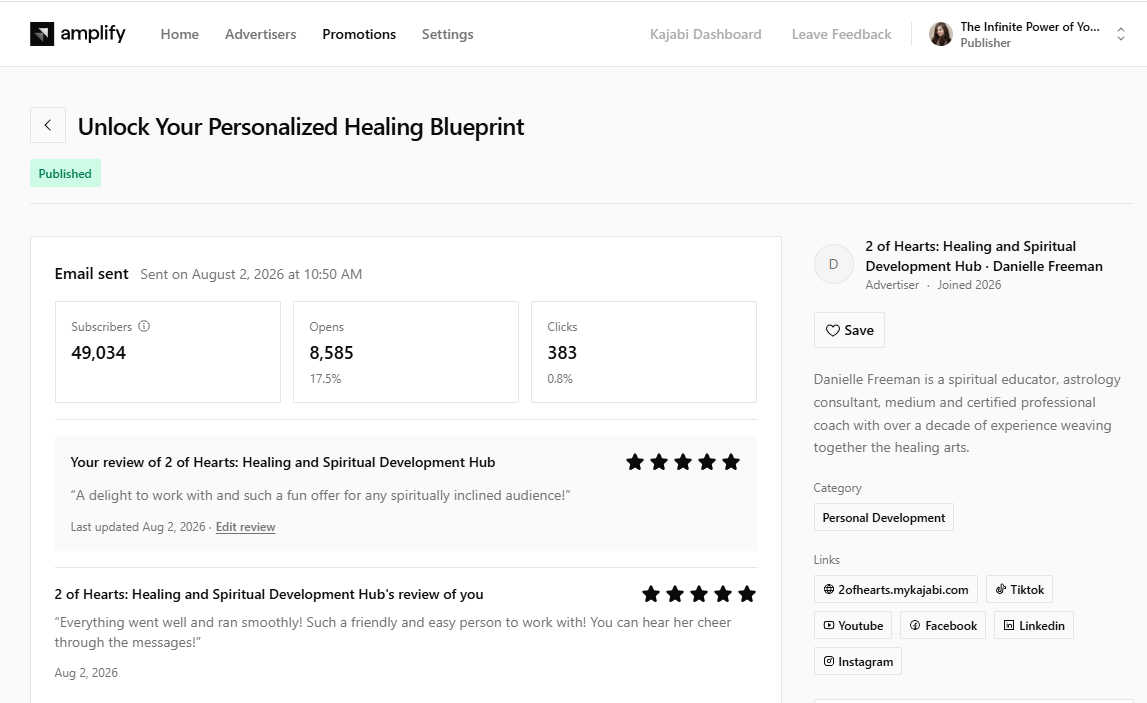Visit the 2ofhearts.mykajabi.com website link
1147x703 pixels.
(x=895, y=590)
